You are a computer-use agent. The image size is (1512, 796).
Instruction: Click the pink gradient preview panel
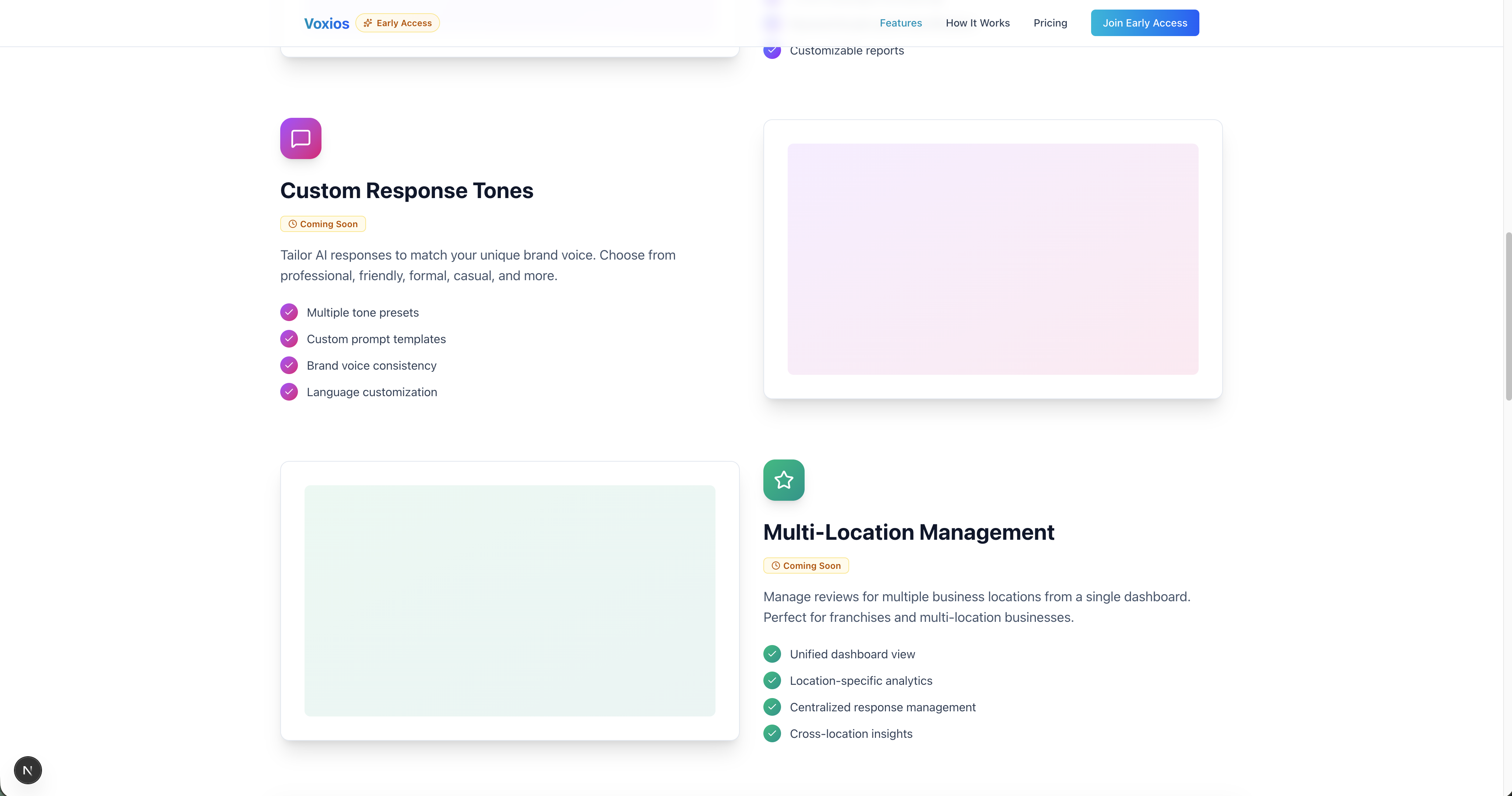[992, 259]
